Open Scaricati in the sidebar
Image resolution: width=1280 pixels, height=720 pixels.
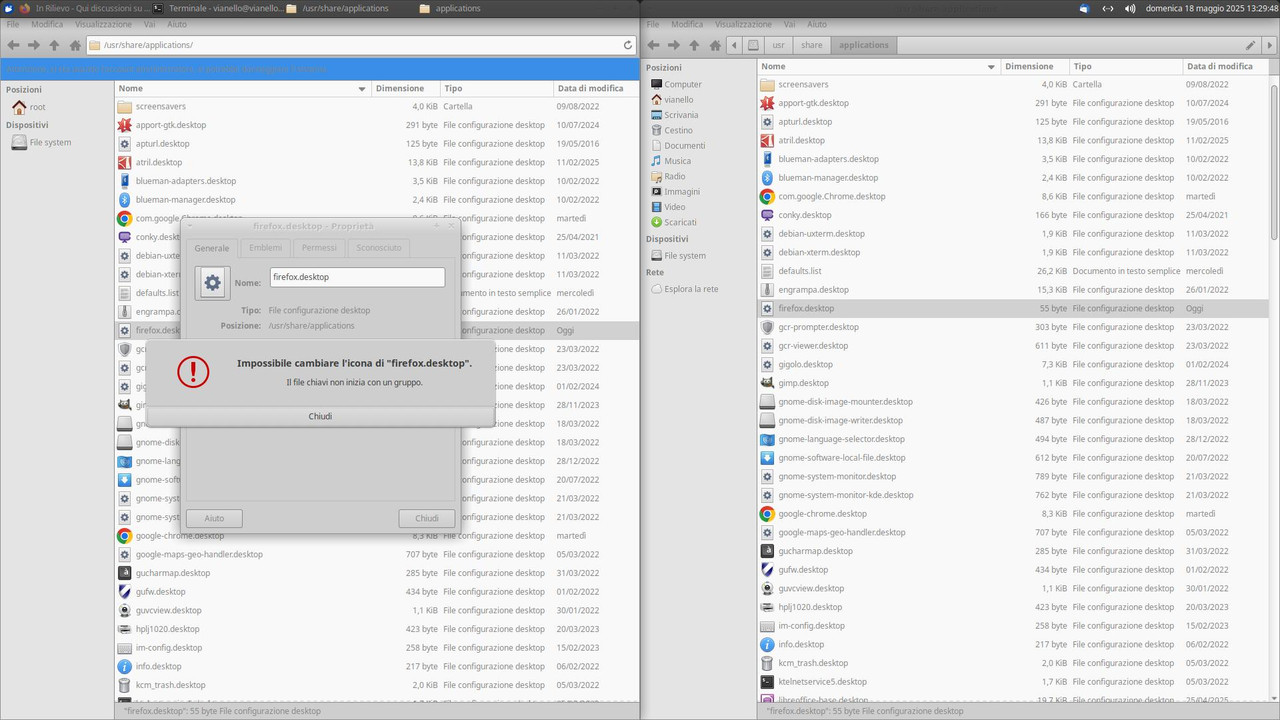click(680, 222)
